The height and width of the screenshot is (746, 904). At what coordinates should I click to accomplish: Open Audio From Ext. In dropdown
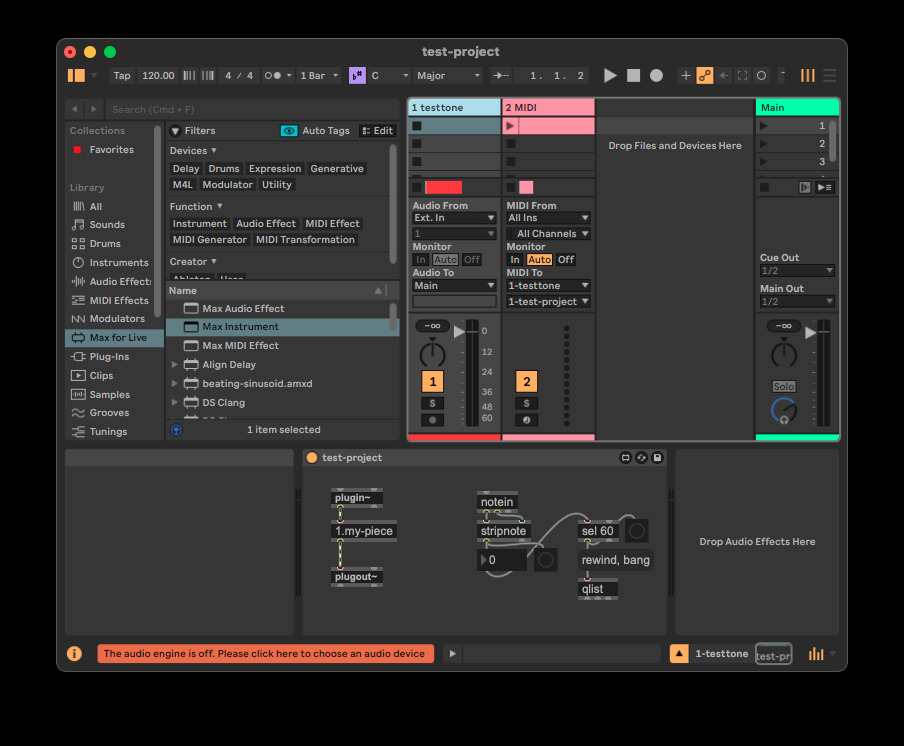454,218
